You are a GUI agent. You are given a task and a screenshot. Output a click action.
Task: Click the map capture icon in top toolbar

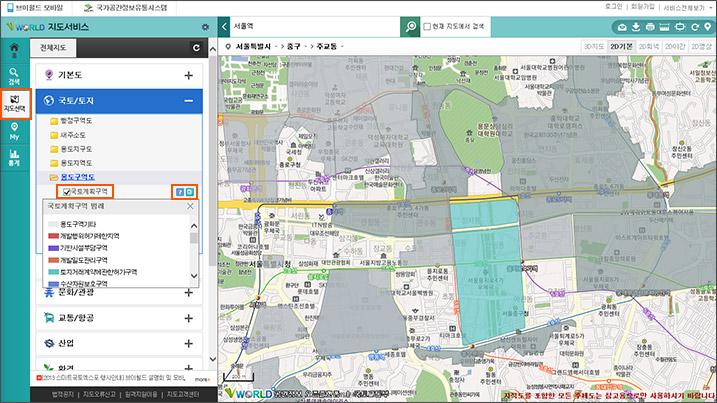622,27
